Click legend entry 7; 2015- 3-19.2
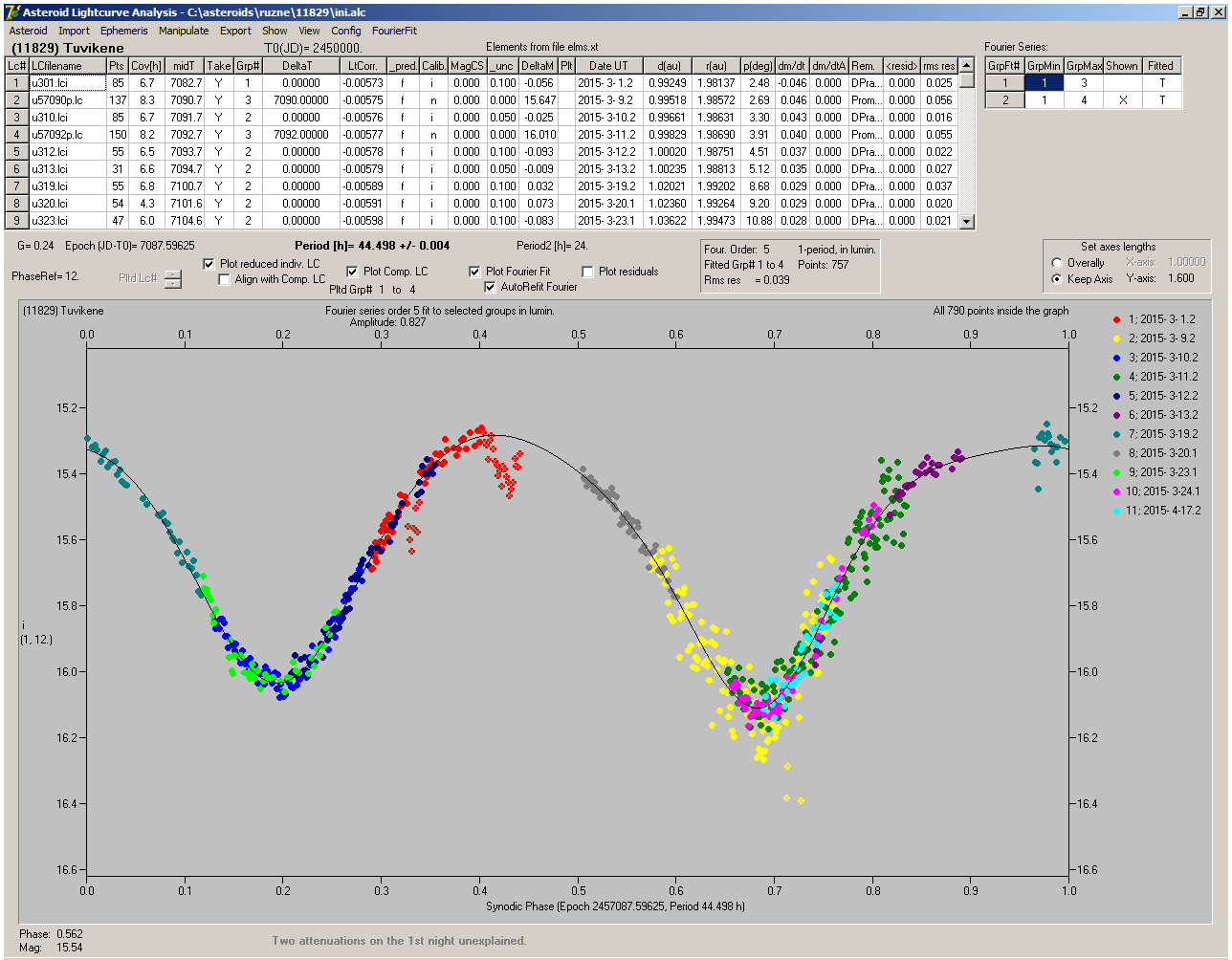 (x=1155, y=434)
